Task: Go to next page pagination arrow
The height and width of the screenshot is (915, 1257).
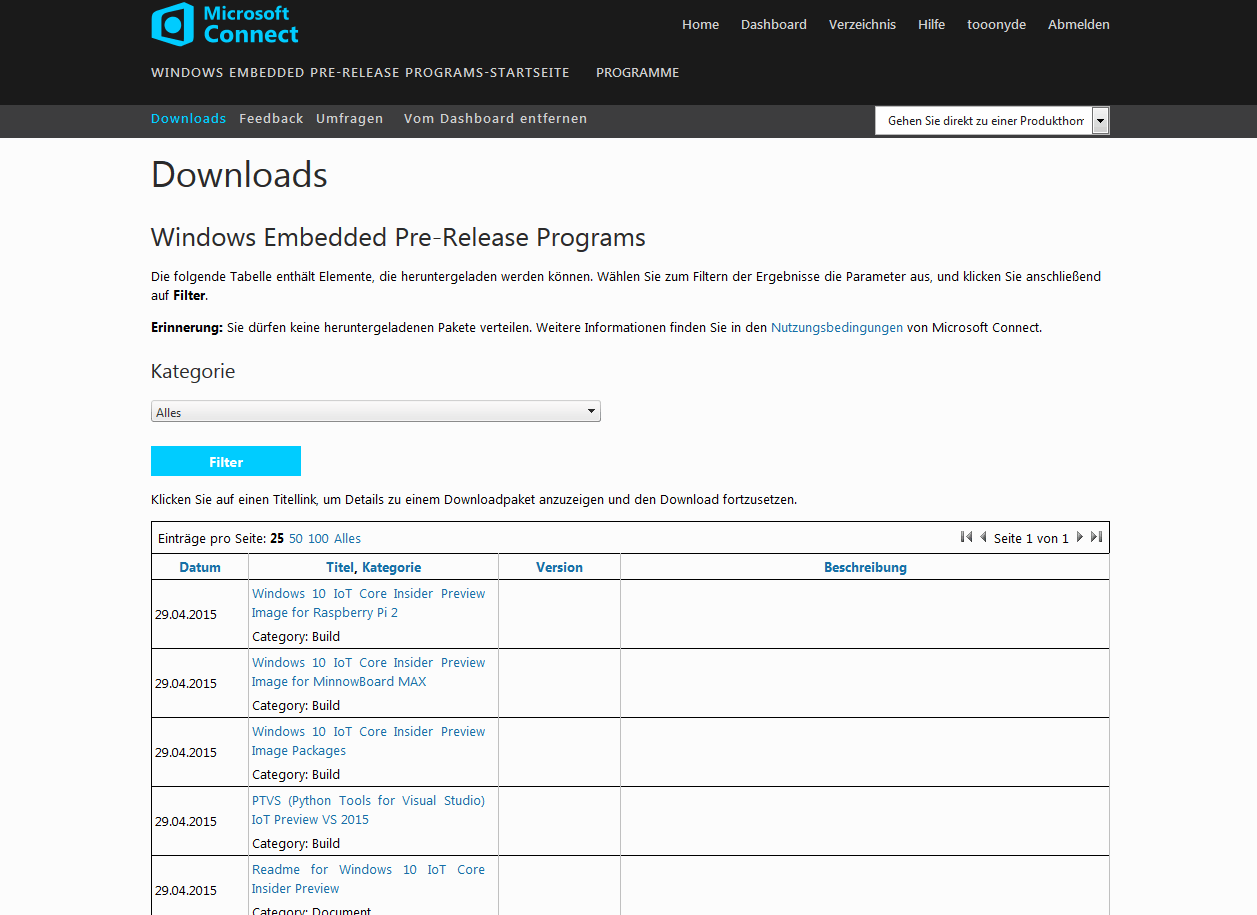Action: [x=1080, y=537]
